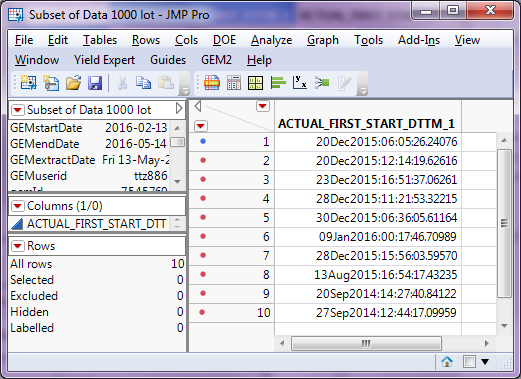Image resolution: width=521 pixels, height=379 pixels.
Task: Click the table variables list scrollbar thumb
Action: (178, 142)
